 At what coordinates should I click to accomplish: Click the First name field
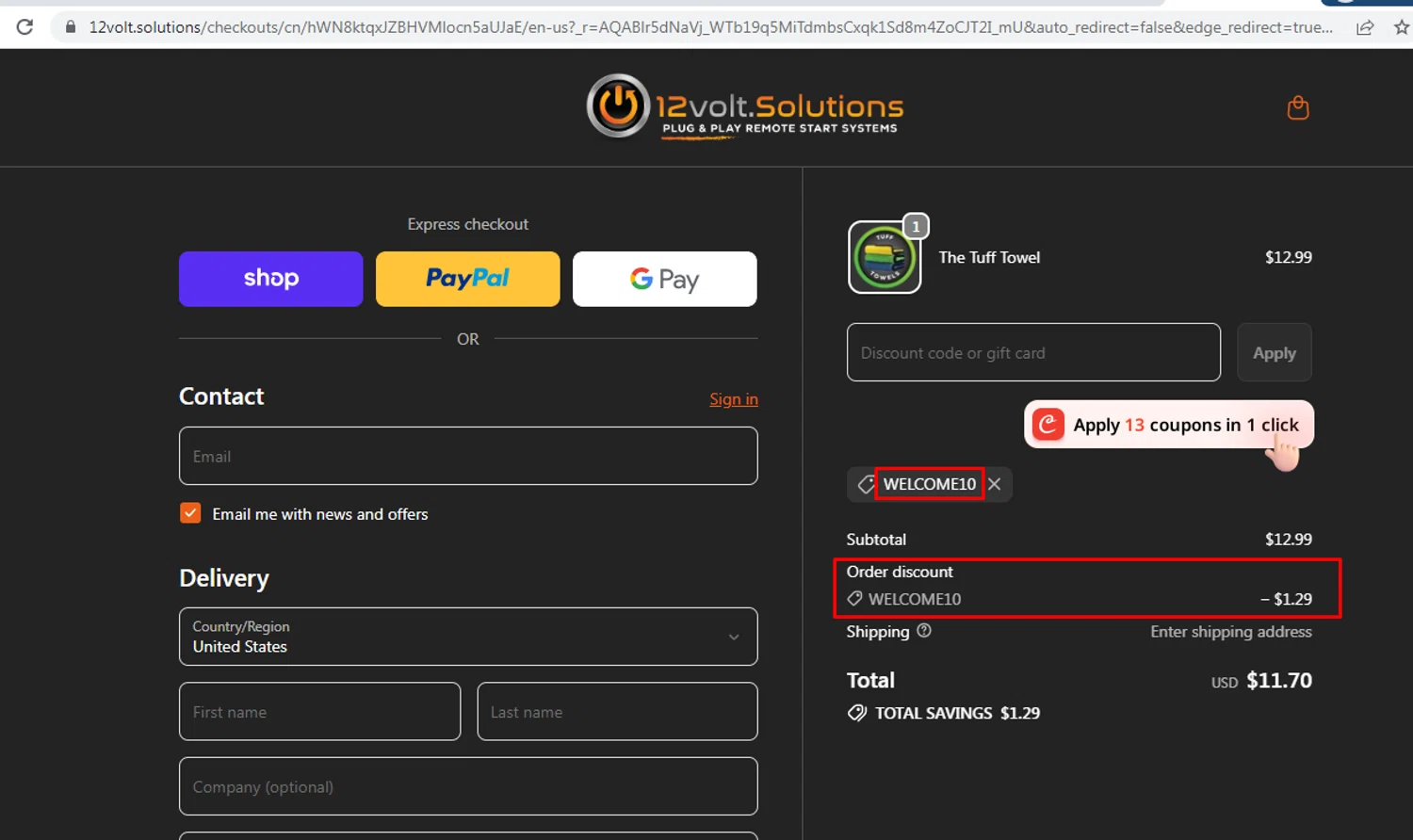[x=319, y=711]
